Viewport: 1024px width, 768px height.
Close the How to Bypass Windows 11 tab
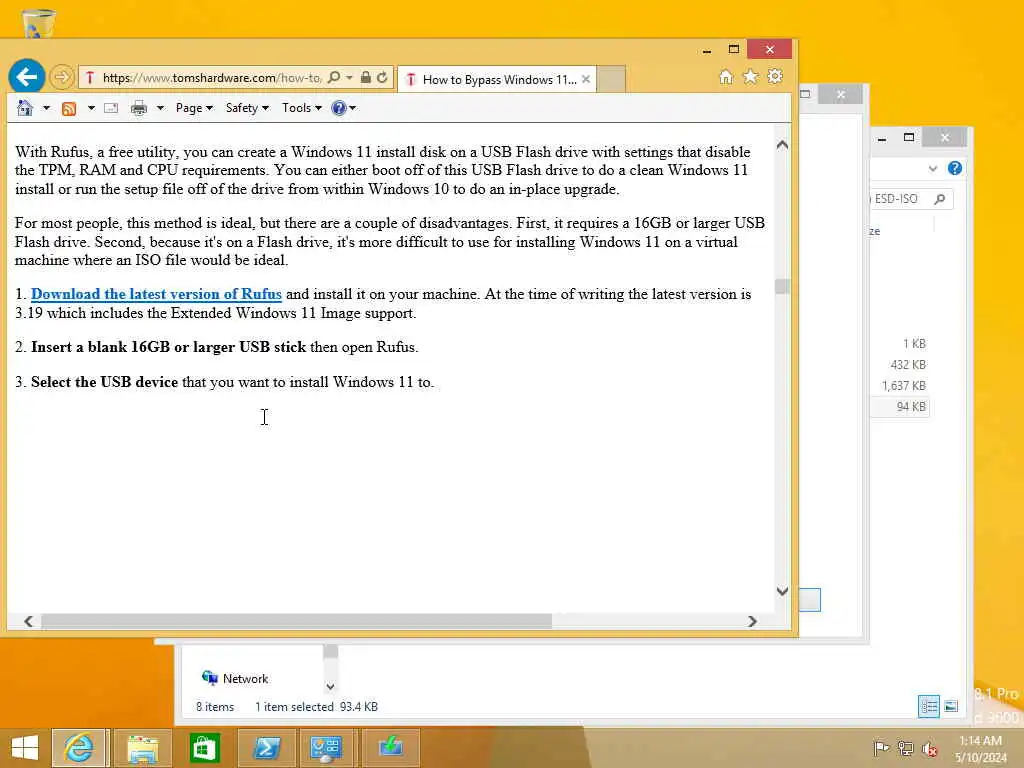586,80
